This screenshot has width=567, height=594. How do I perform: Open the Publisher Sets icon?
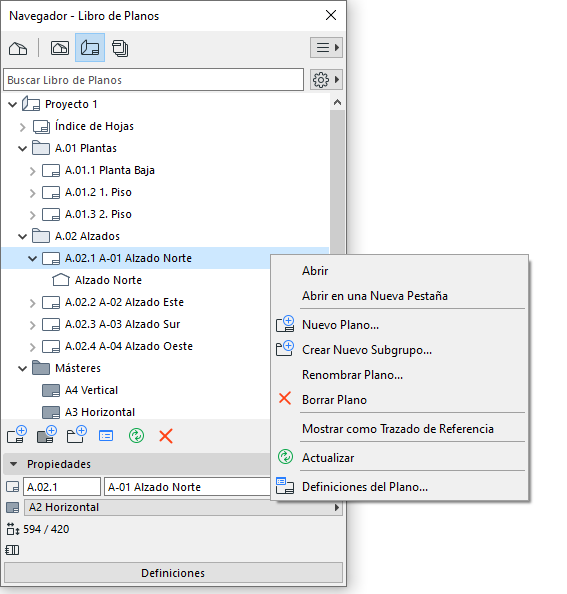(120, 48)
